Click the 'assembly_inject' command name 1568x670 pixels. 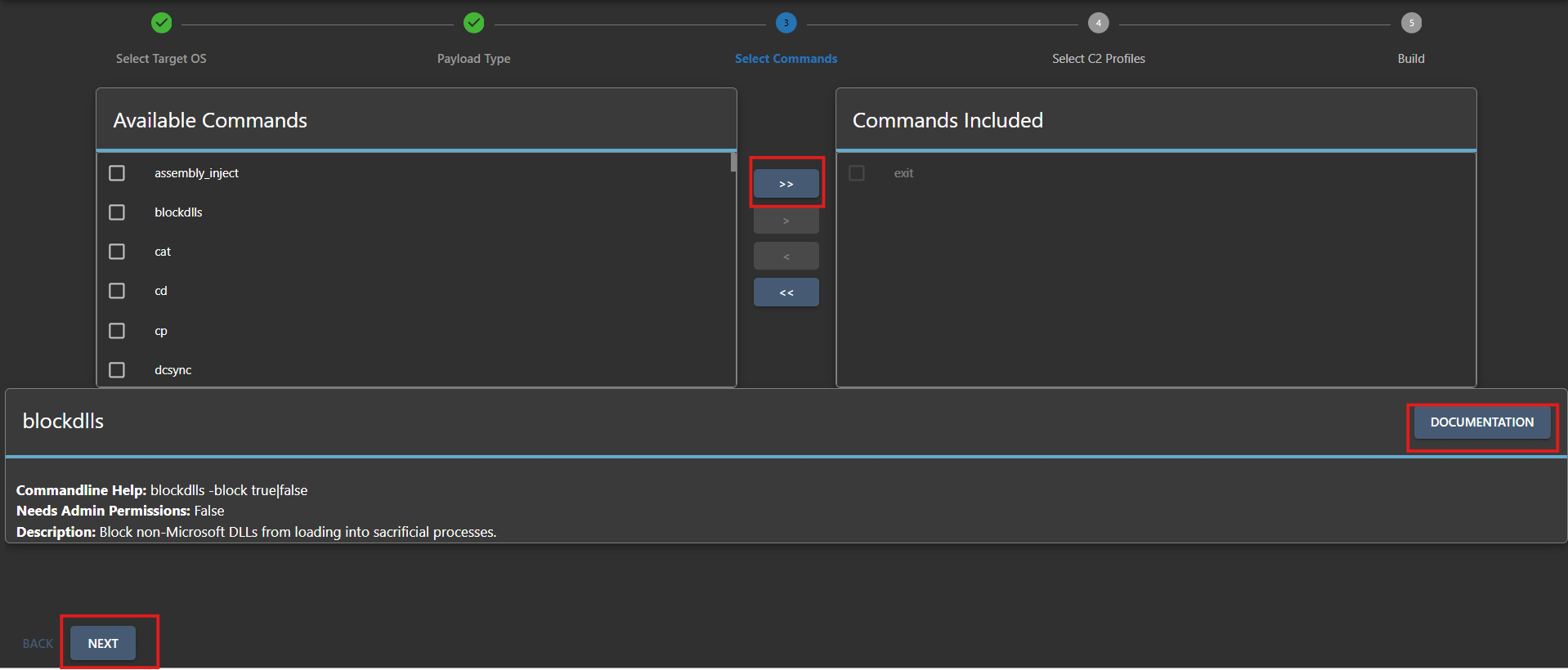tap(196, 173)
